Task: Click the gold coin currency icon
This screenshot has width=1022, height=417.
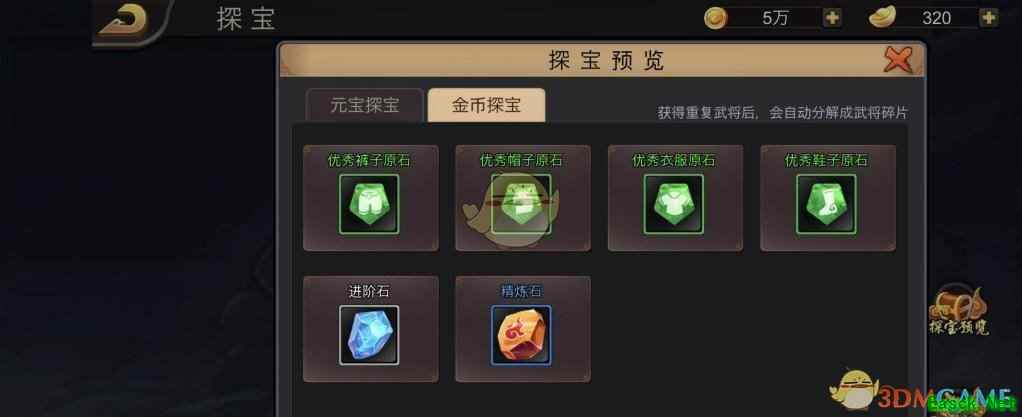Action: (716, 18)
